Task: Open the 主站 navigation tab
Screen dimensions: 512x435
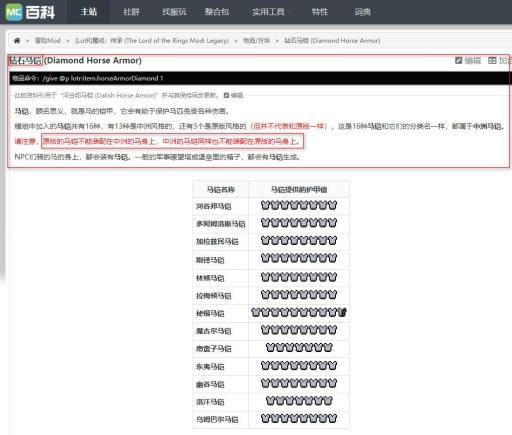Action: [x=89, y=12]
